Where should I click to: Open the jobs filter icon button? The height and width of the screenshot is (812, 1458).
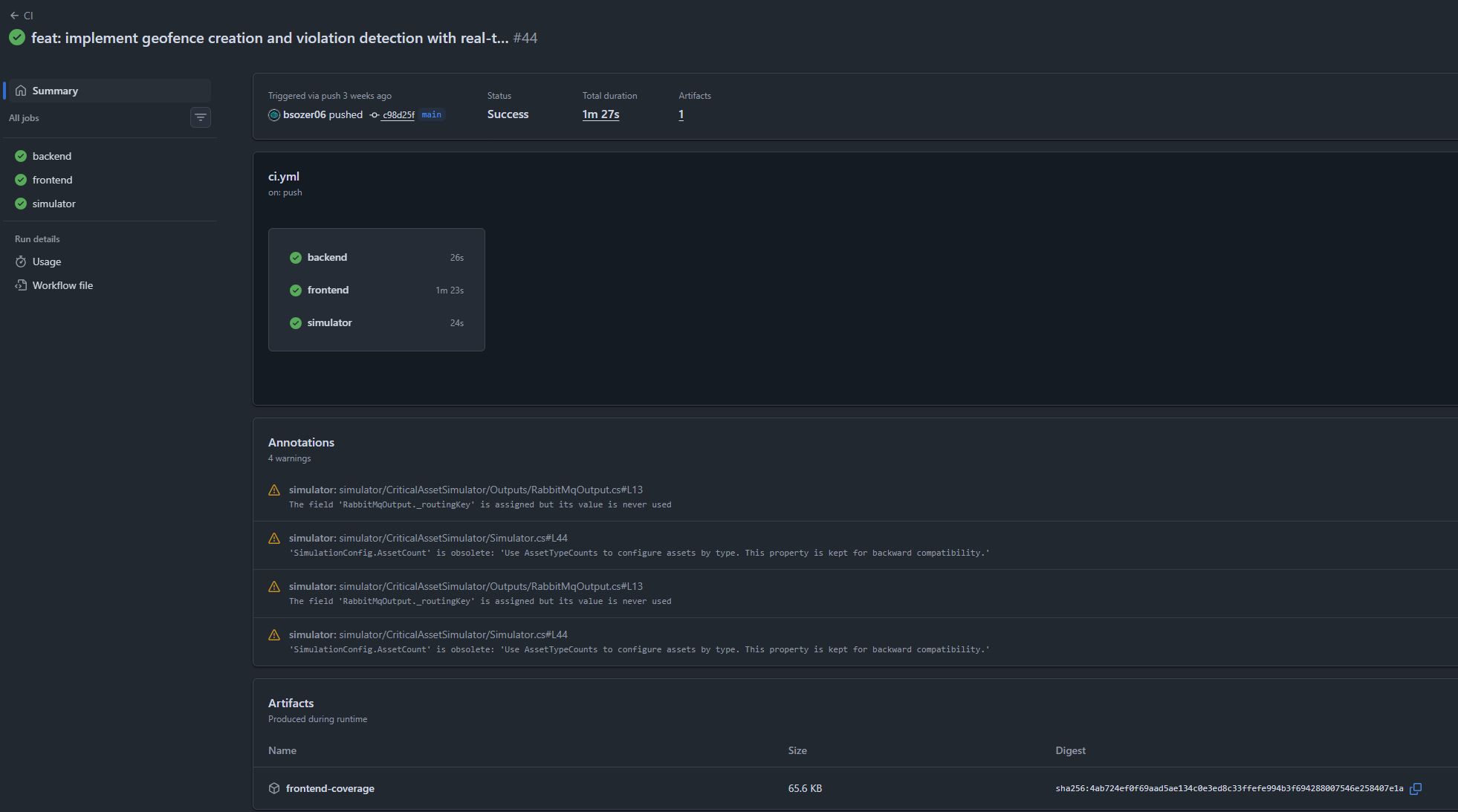pos(201,117)
